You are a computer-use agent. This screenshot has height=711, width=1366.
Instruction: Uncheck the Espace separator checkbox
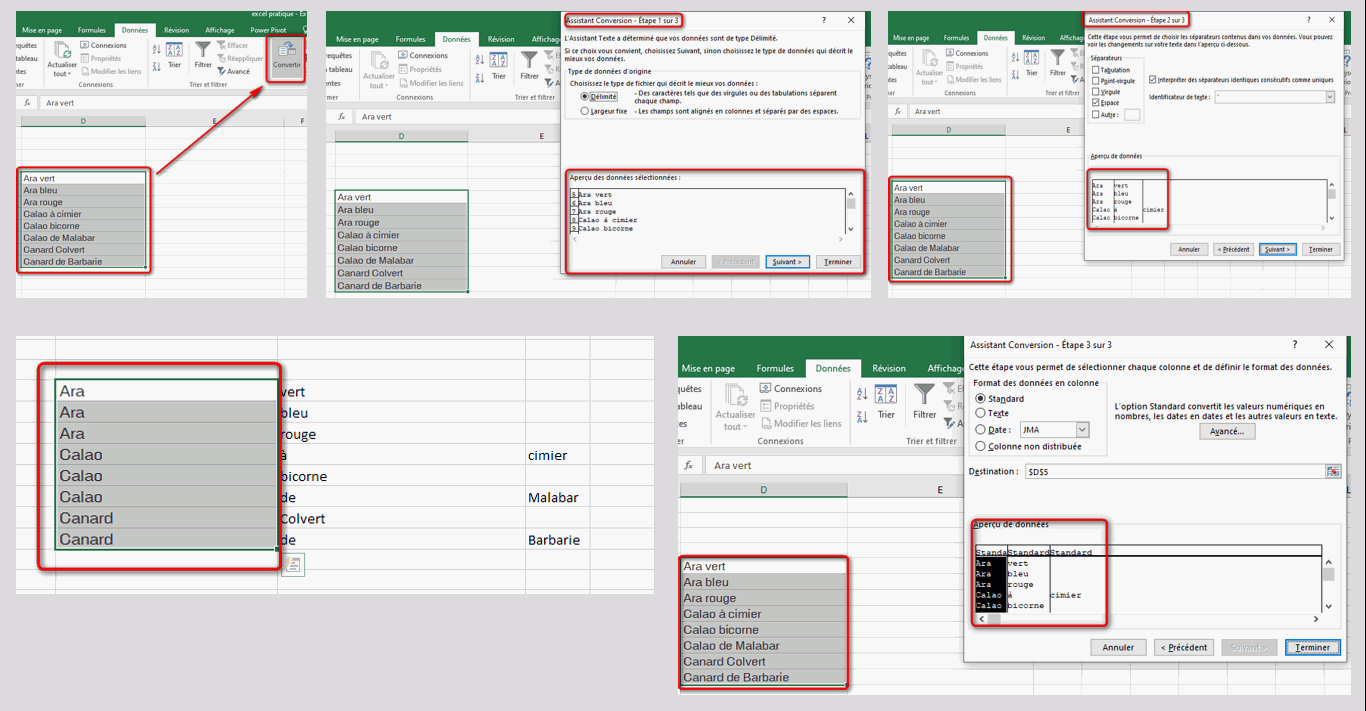tap(1097, 102)
